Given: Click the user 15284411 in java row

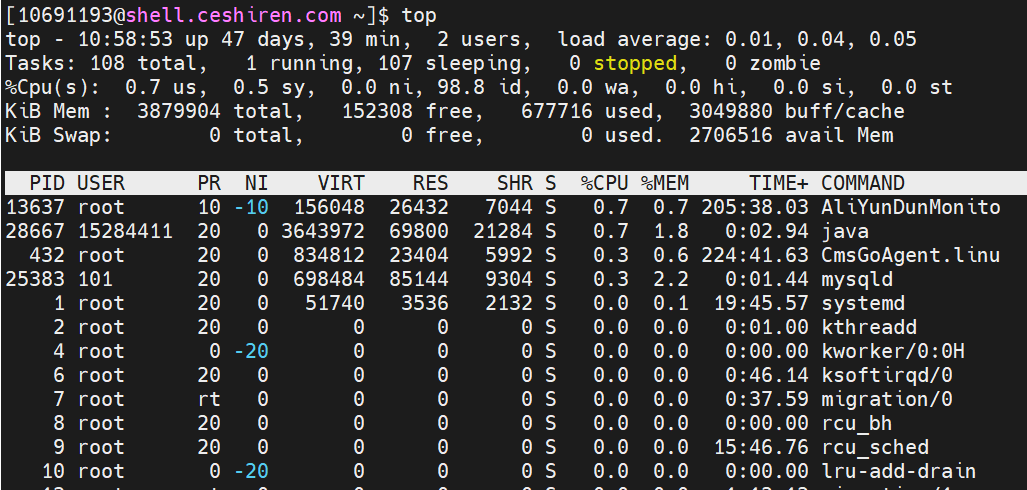Looking at the screenshot, I should point(124,231).
